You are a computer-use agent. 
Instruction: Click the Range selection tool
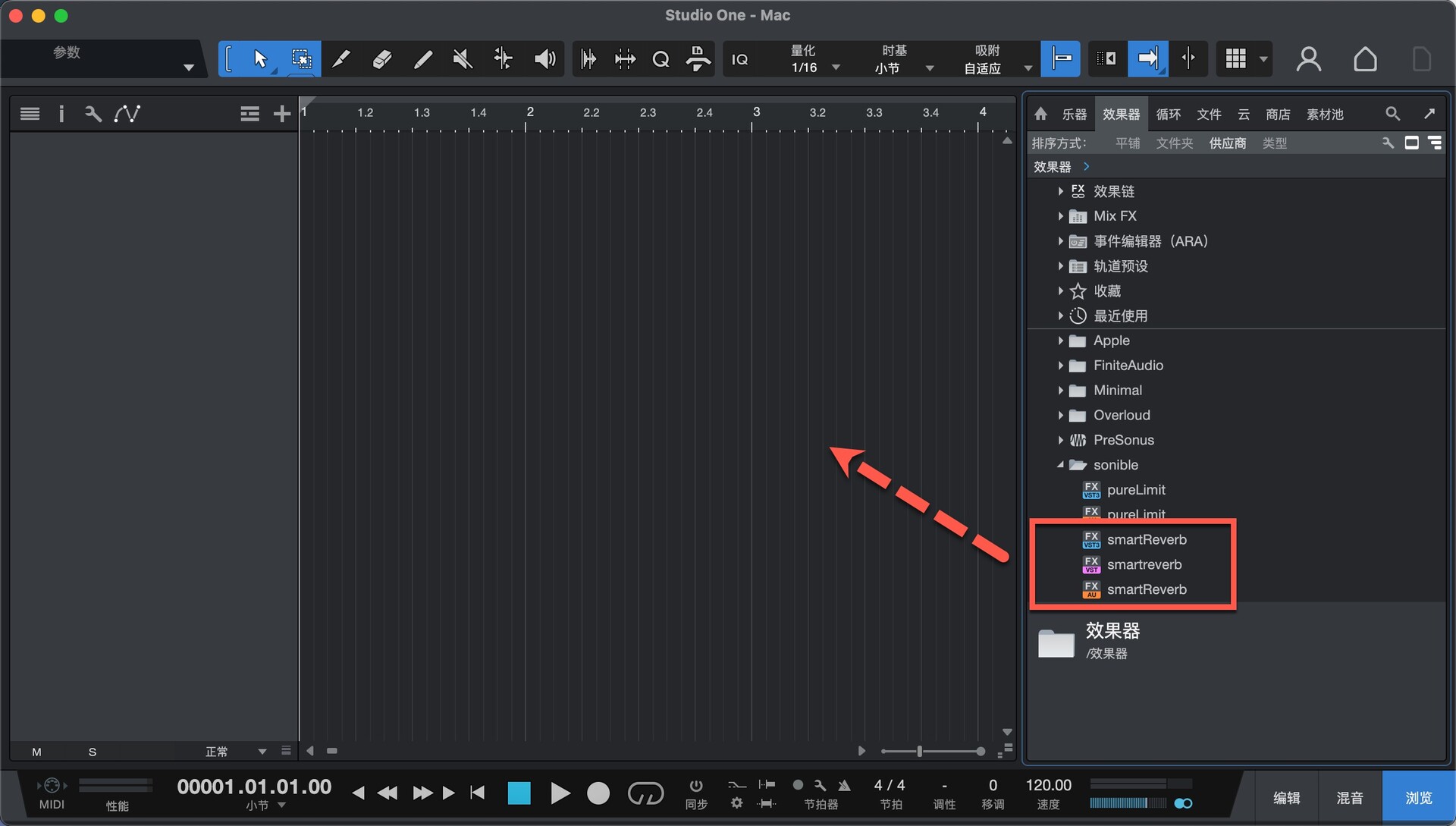pyautogui.click(x=301, y=59)
